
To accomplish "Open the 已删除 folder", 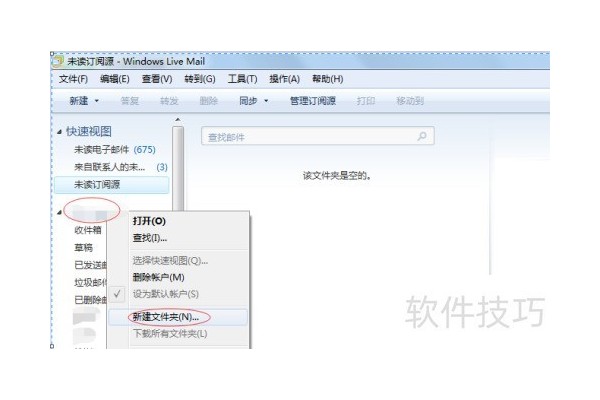I will (x=90, y=300).
